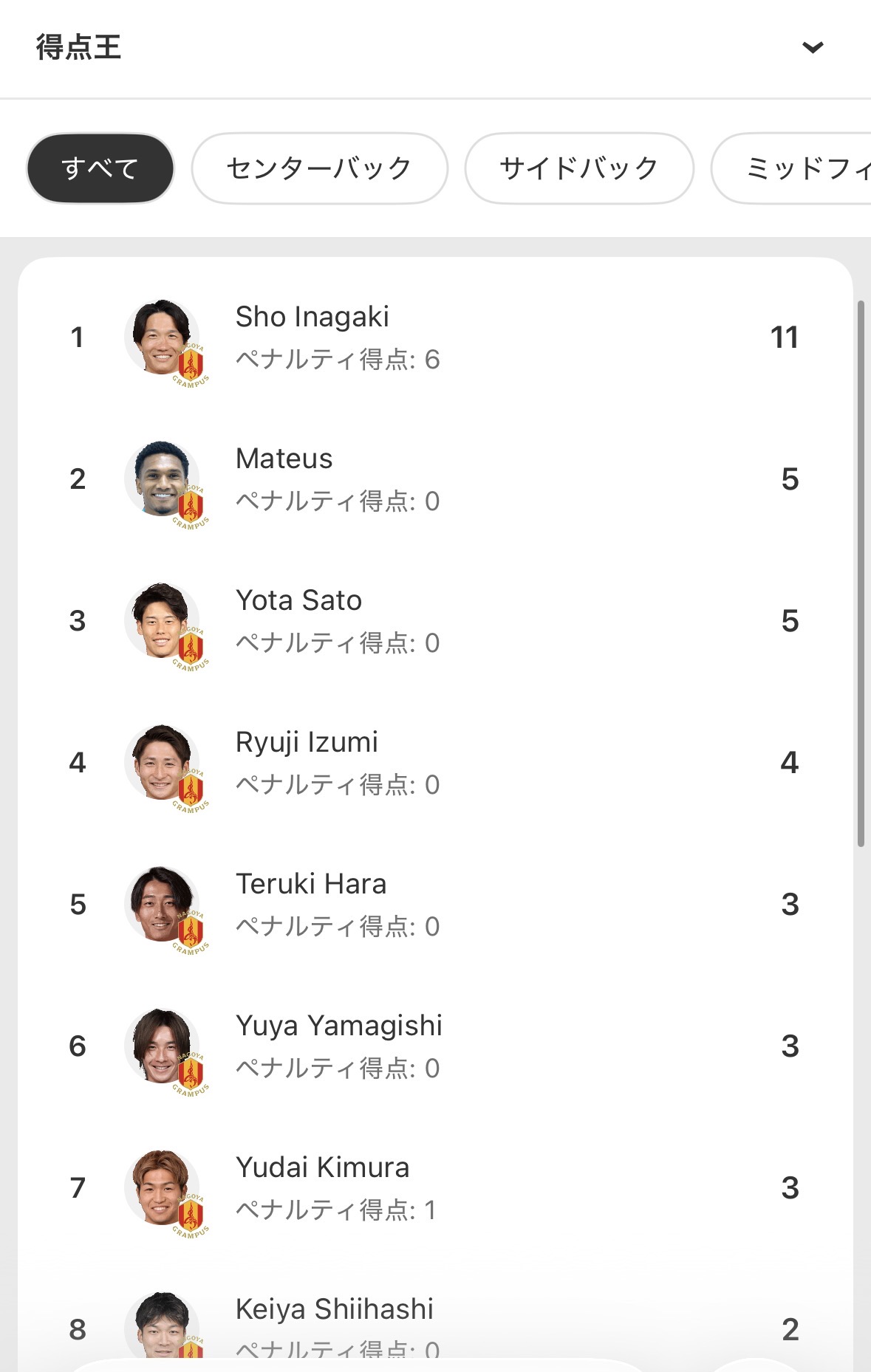Viewport: 871px width, 1372px height.
Task: Tap Yudai Kimura's player photo
Action: pos(162,1187)
